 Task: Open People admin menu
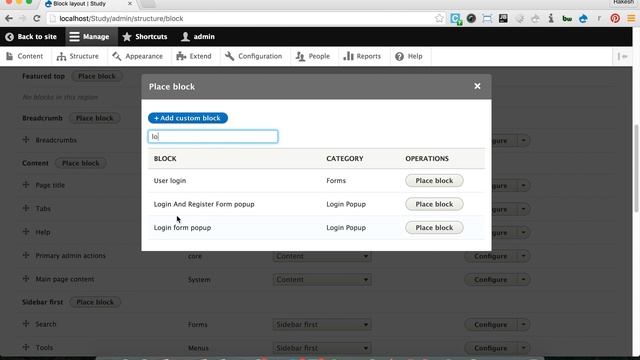(313, 56)
